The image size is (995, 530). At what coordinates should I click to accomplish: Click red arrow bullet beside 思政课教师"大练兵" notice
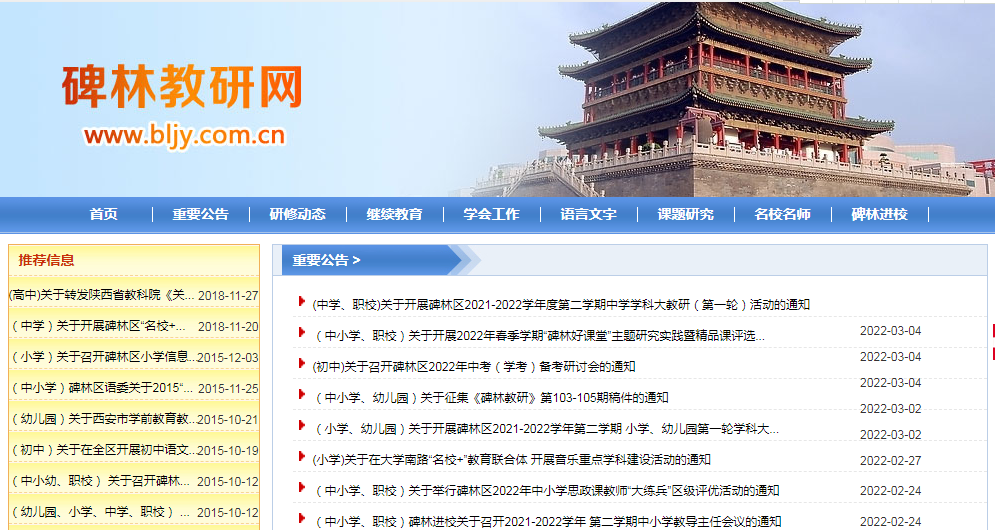coord(302,487)
